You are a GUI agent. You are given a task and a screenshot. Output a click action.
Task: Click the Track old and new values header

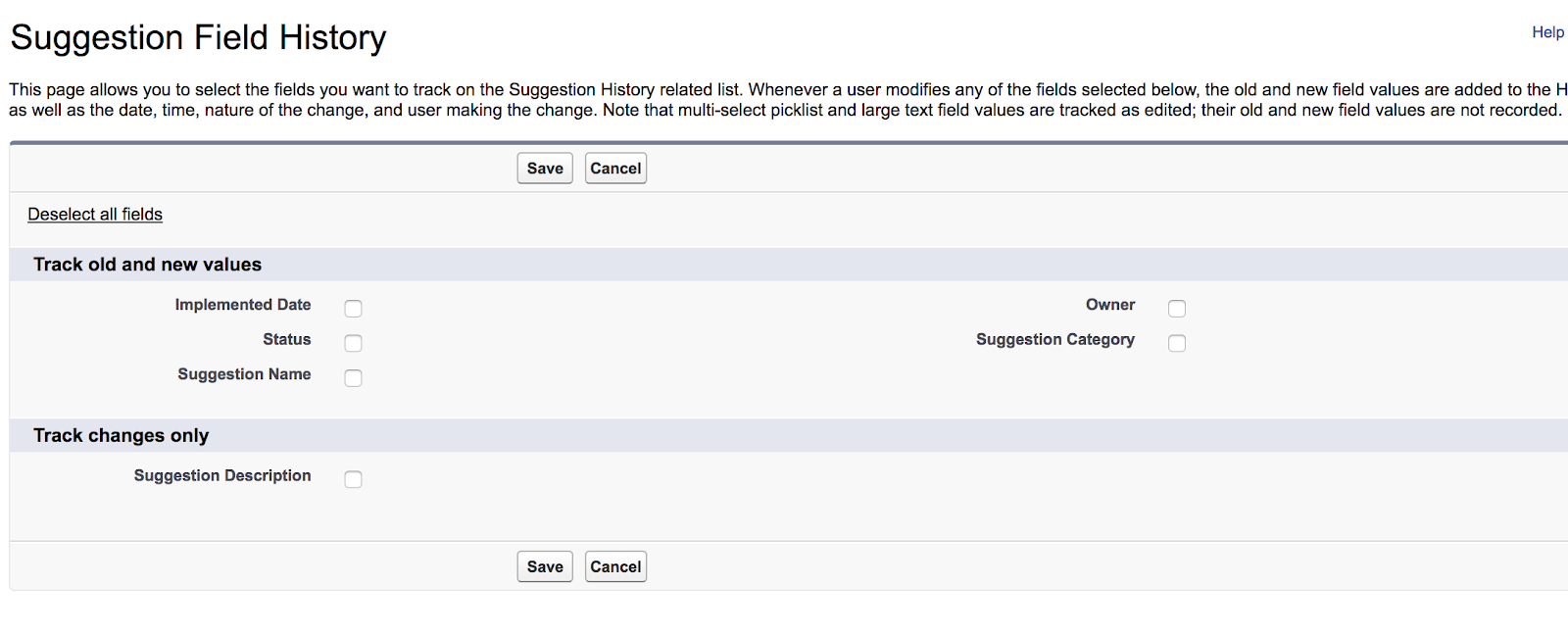147,264
